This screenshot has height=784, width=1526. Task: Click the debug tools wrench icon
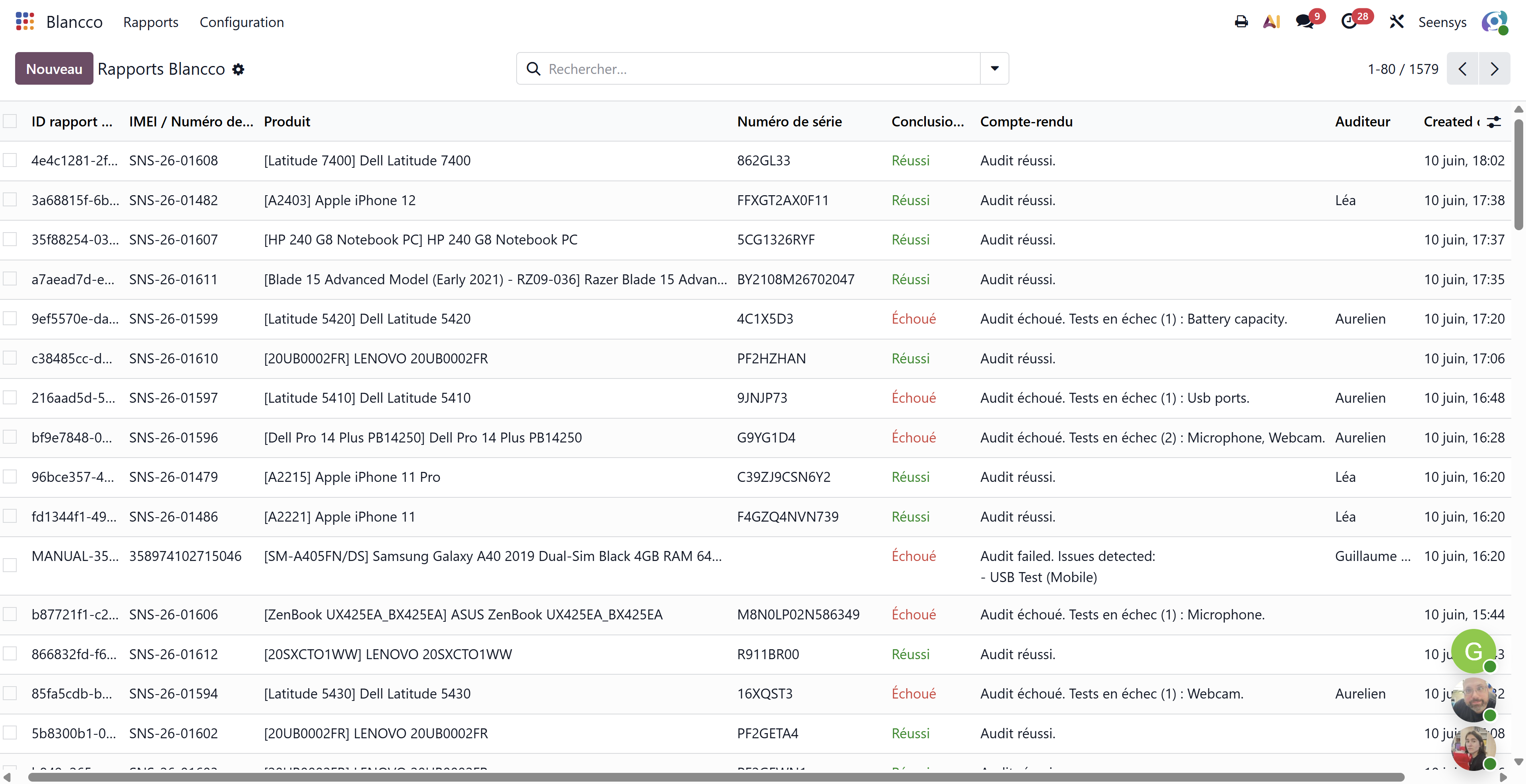click(x=1396, y=22)
